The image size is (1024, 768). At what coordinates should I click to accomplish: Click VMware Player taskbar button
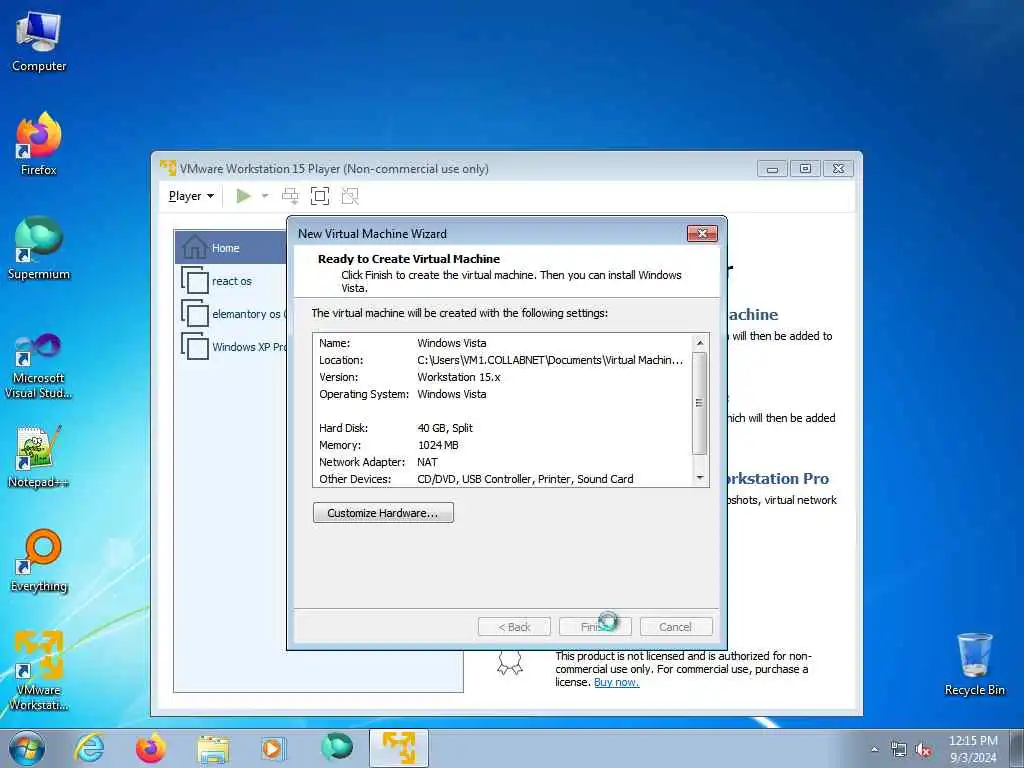[x=399, y=748]
